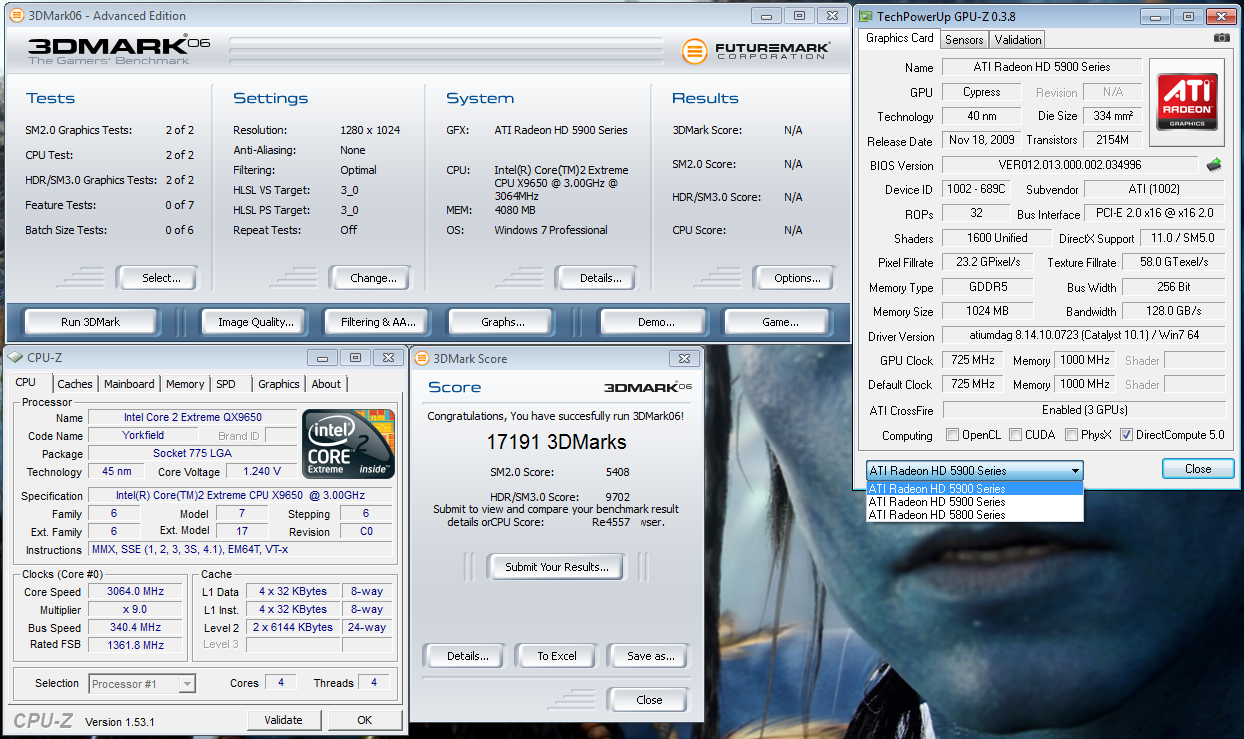Click the Validate button in CPU-Z
Screen dimensions: 1244x739
click(283, 720)
